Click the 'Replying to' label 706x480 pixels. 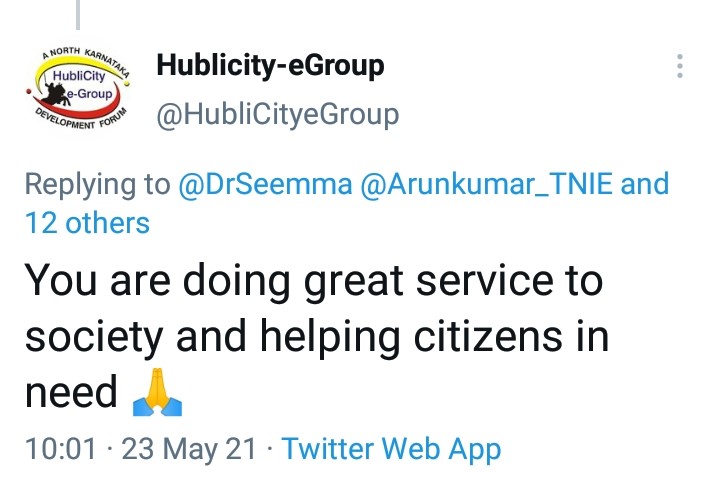[98, 185]
